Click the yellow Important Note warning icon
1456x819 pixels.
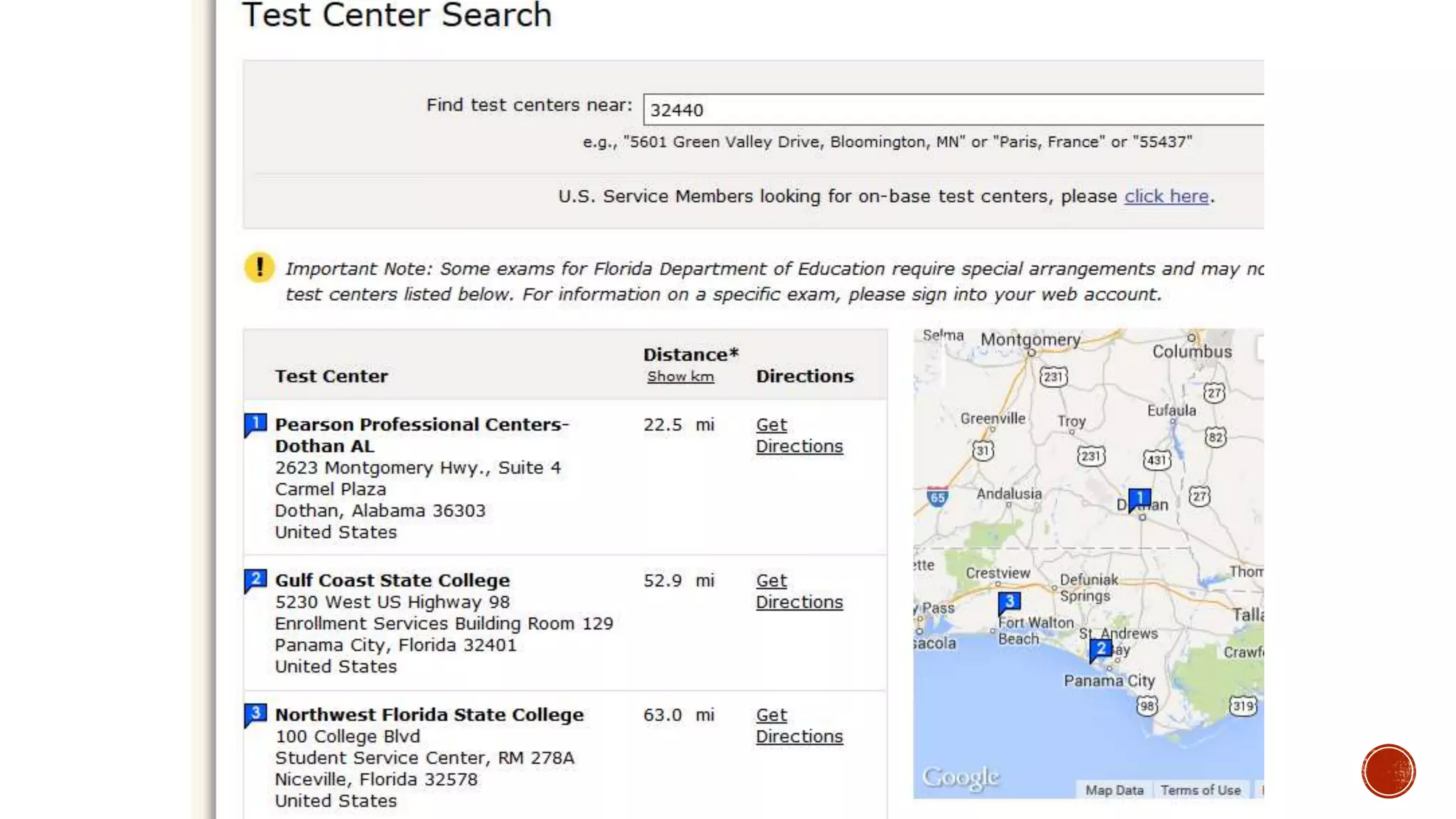tap(259, 268)
